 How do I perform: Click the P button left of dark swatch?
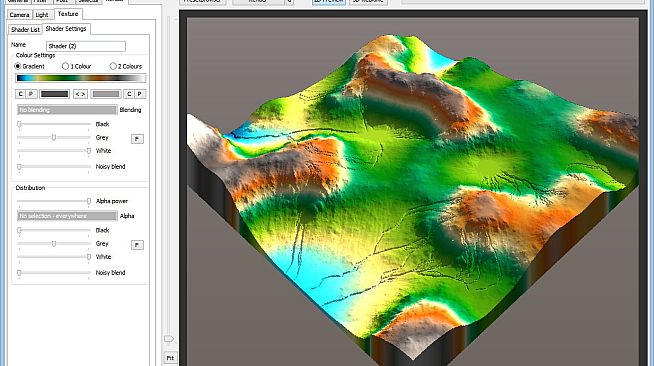[30, 94]
